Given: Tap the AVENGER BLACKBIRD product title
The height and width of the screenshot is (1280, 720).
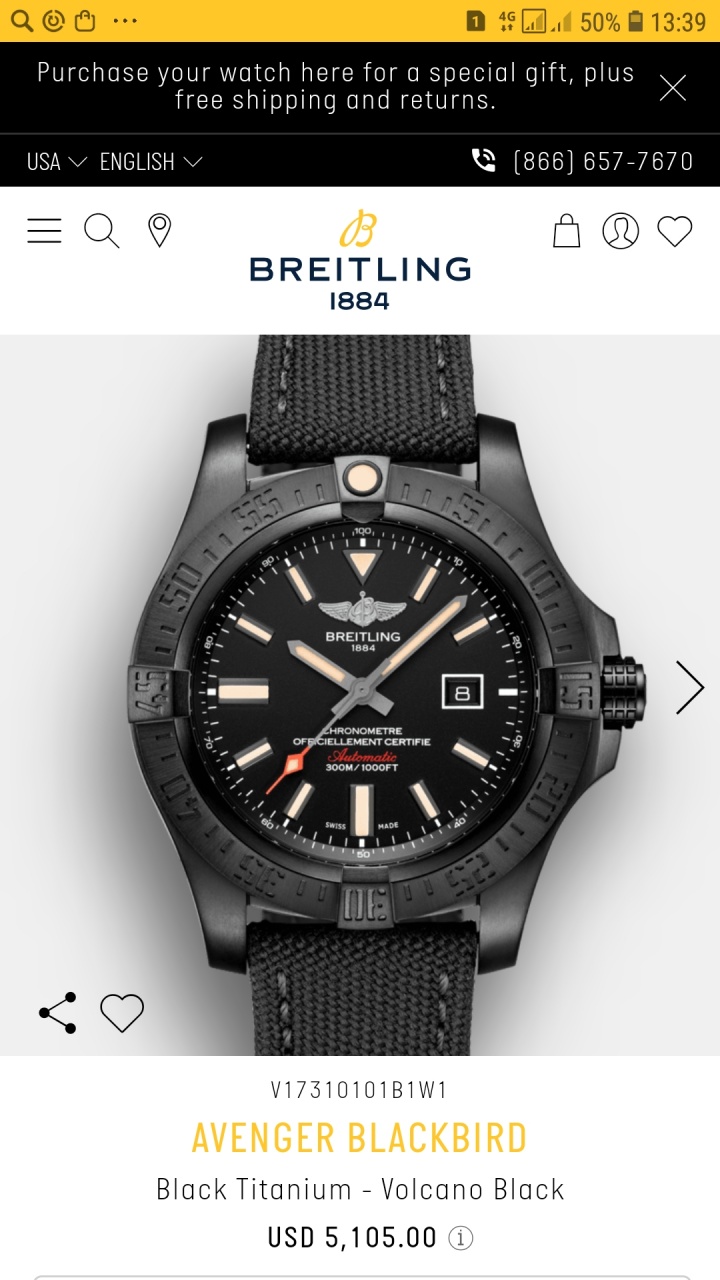Looking at the screenshot, I should (x=360, y=1138).
